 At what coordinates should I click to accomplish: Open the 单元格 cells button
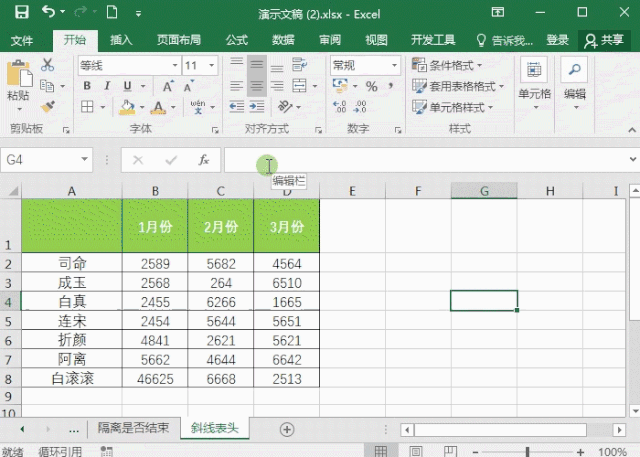534,84
